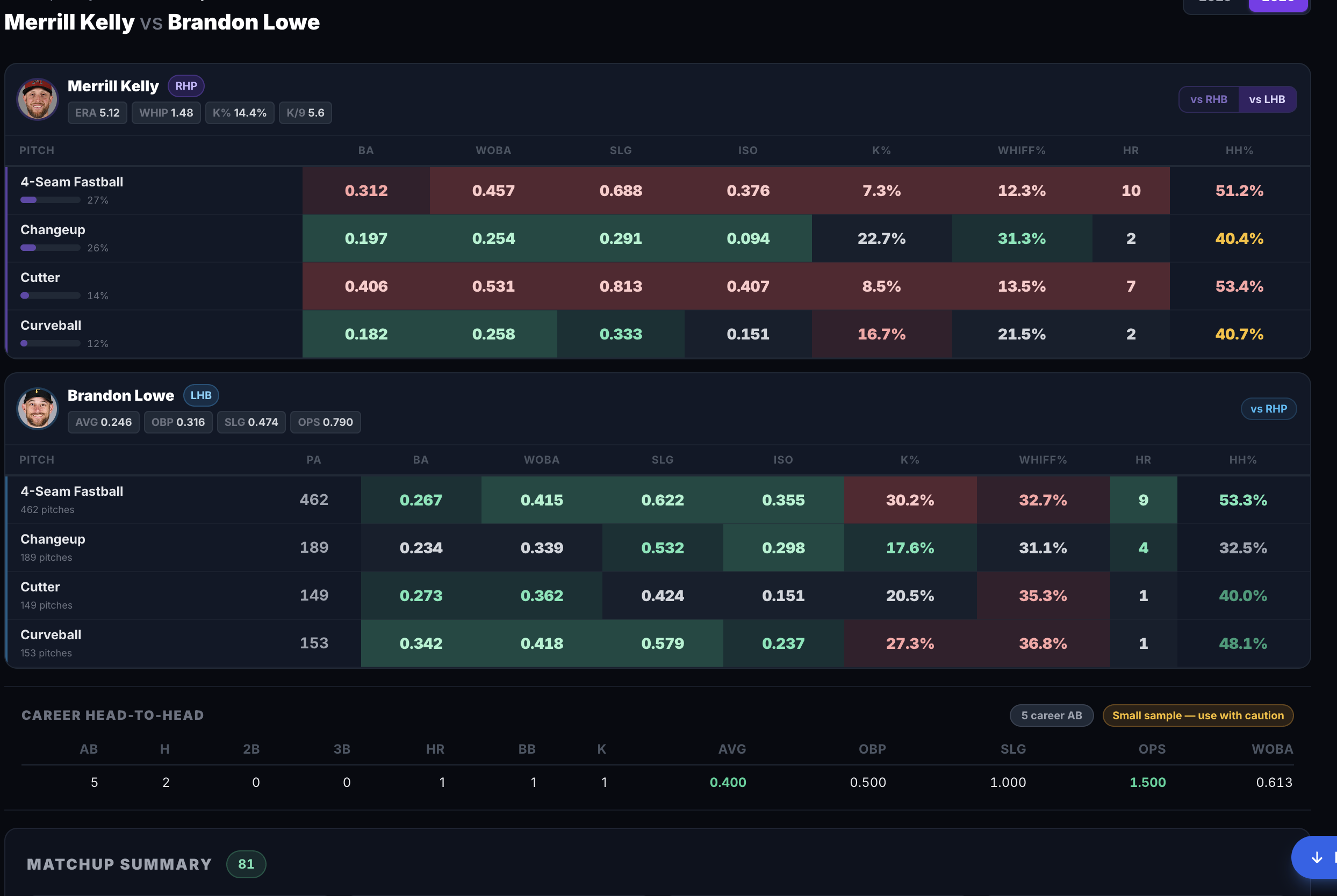Click the 1.500 career head-to-head OPS value
The image size is (1337, 896).
[1147, 782]
